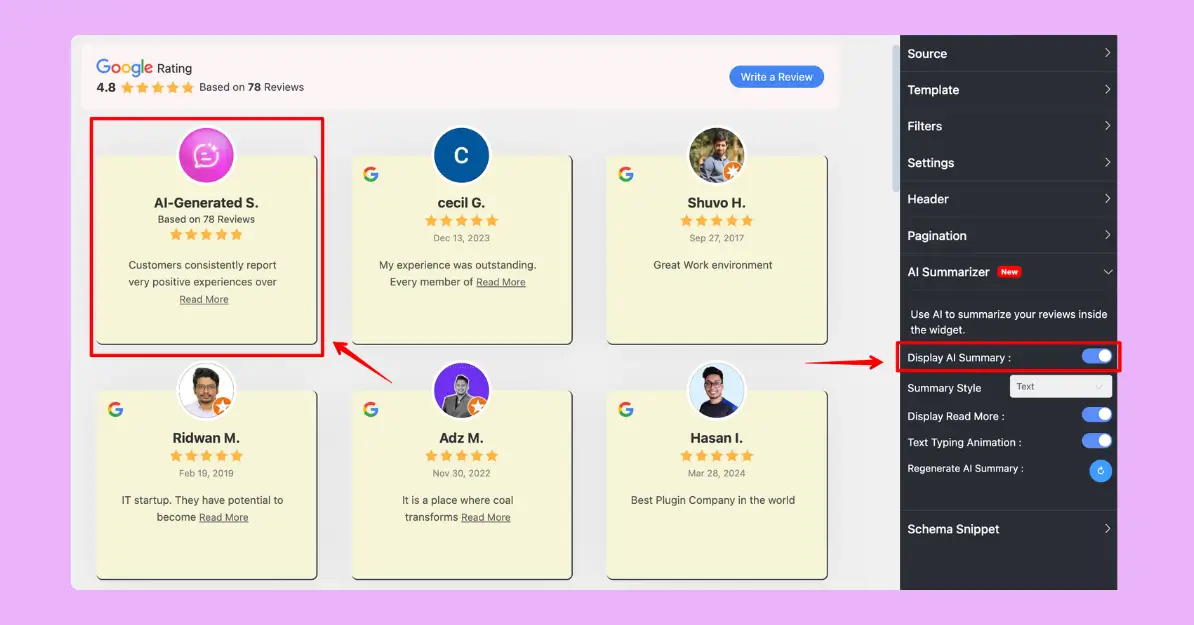1194x625 pixels.
Task: Toggle Text Typing Animation switch
Action: [1096, 441]
